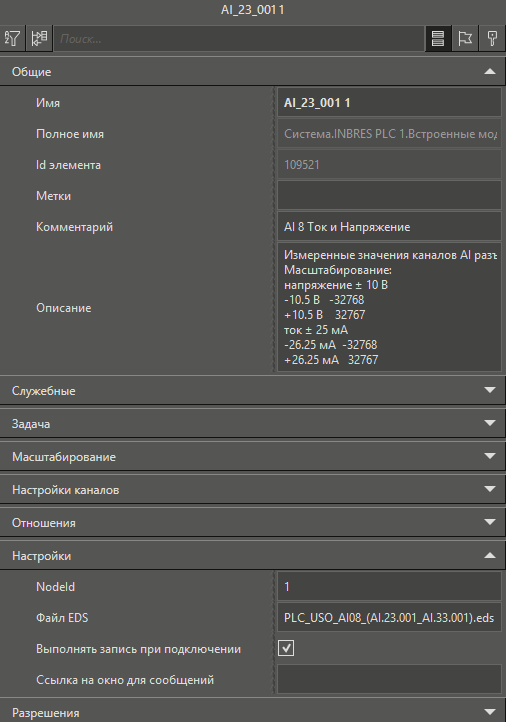This screenshot has width=506, height=722.
Task: Select the NodeId property label
Action: pos(55,587)
